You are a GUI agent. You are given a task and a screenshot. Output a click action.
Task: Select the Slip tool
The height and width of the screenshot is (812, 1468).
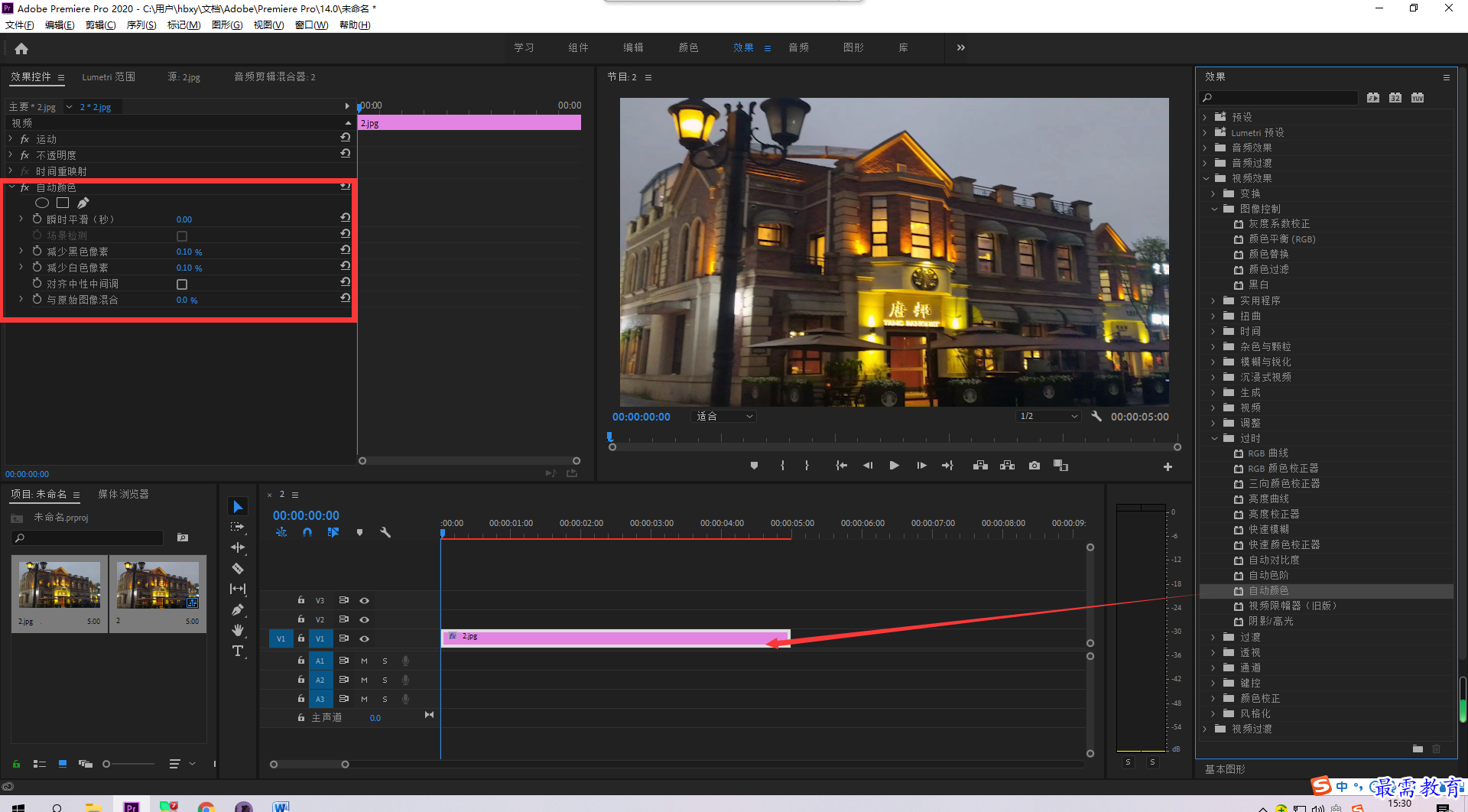238,589
